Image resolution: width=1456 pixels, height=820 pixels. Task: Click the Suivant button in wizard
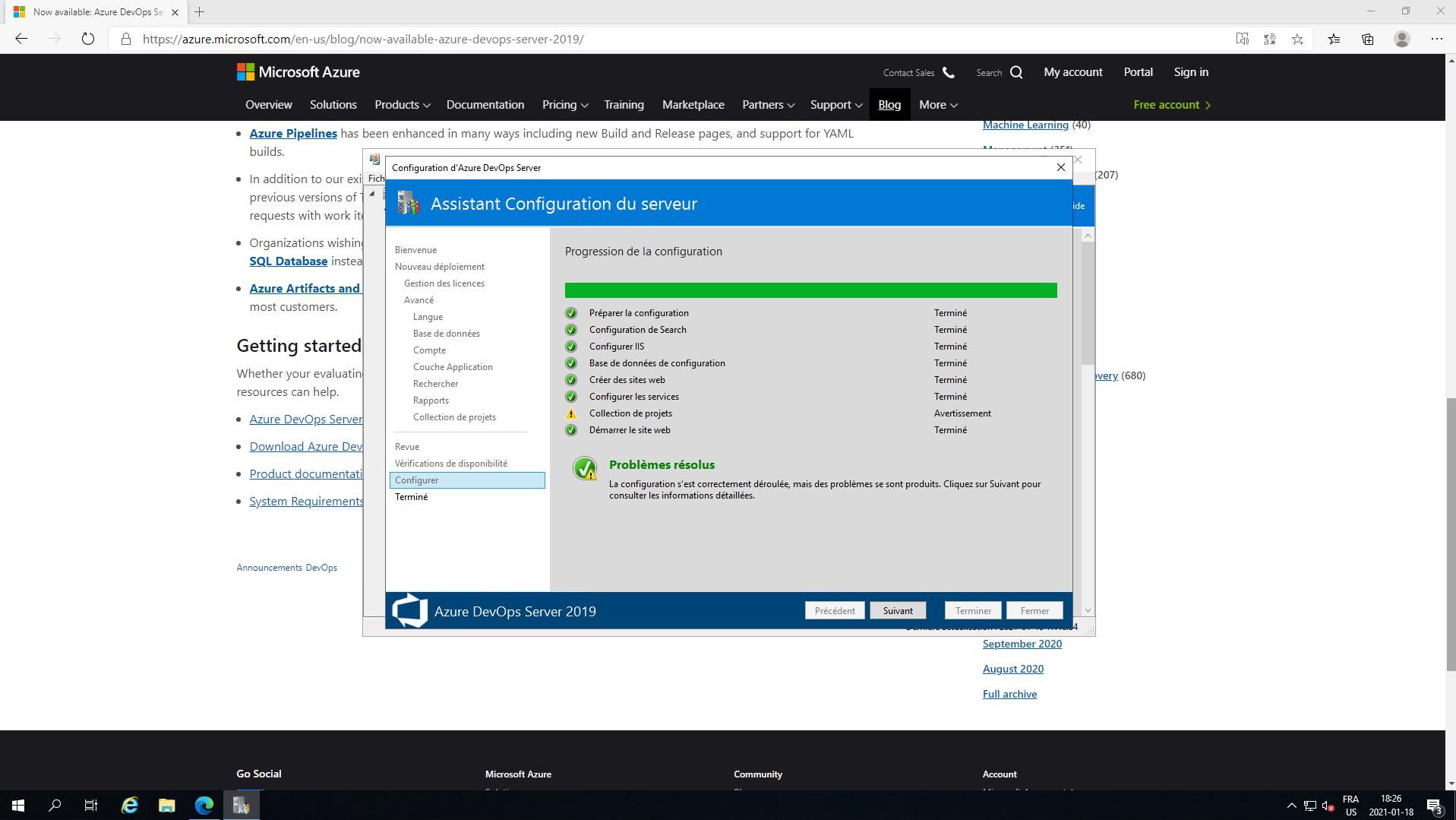pyautogui.click(x=898, y=610)
